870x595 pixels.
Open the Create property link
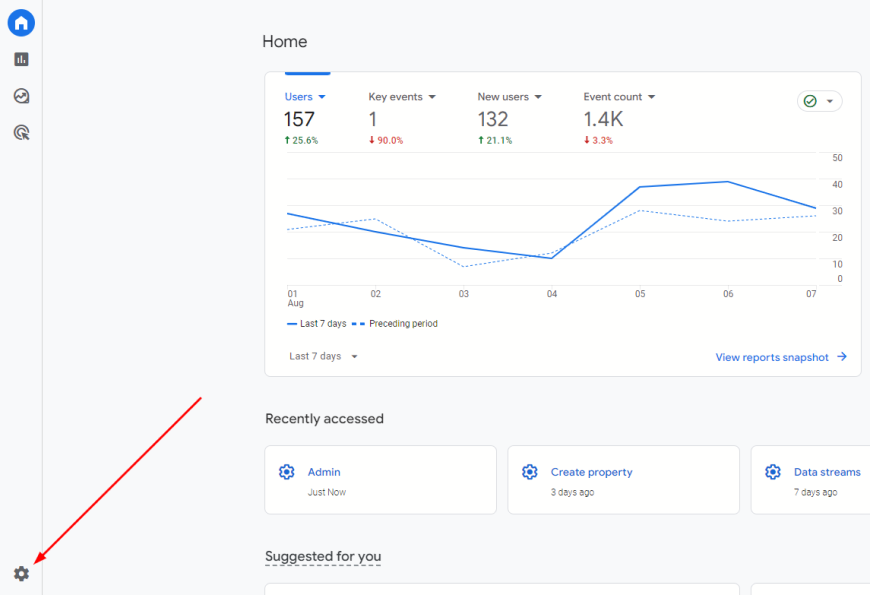(591, 472)
